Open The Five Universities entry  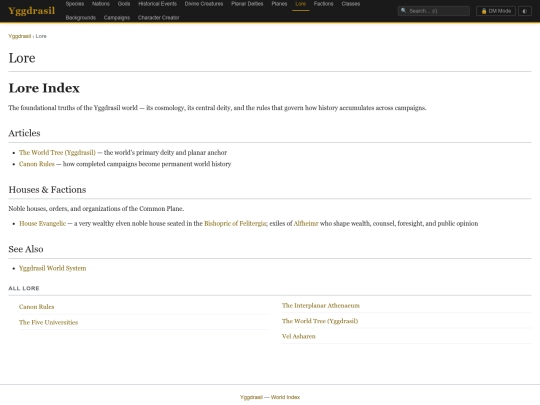pos(49,322)
